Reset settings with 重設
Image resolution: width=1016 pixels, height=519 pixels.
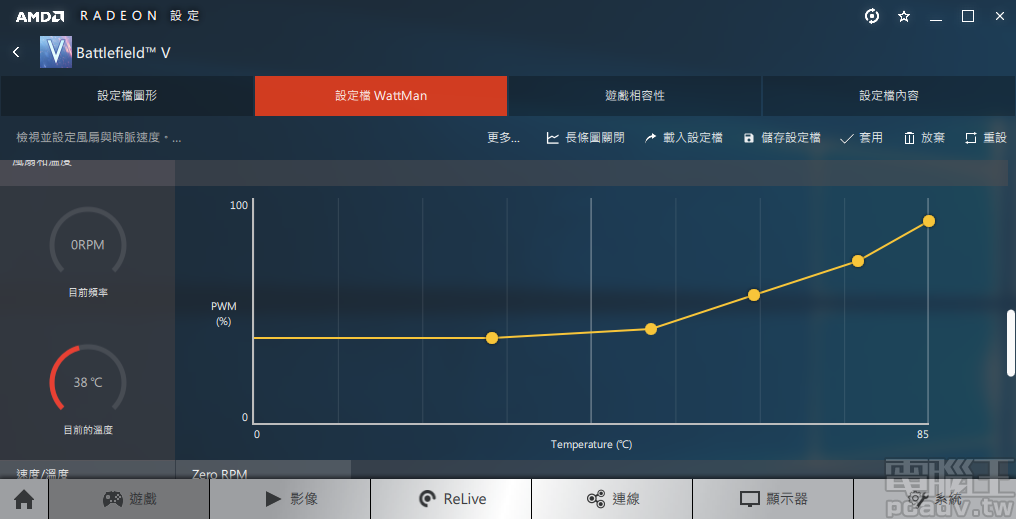(986, 138)
